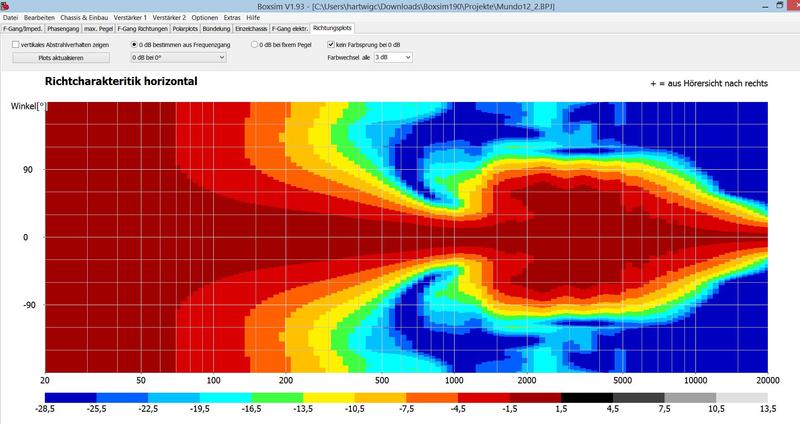Open the Verstärker 1 menu
This screenshot has height=424, width=800.
tap(130, 17)
